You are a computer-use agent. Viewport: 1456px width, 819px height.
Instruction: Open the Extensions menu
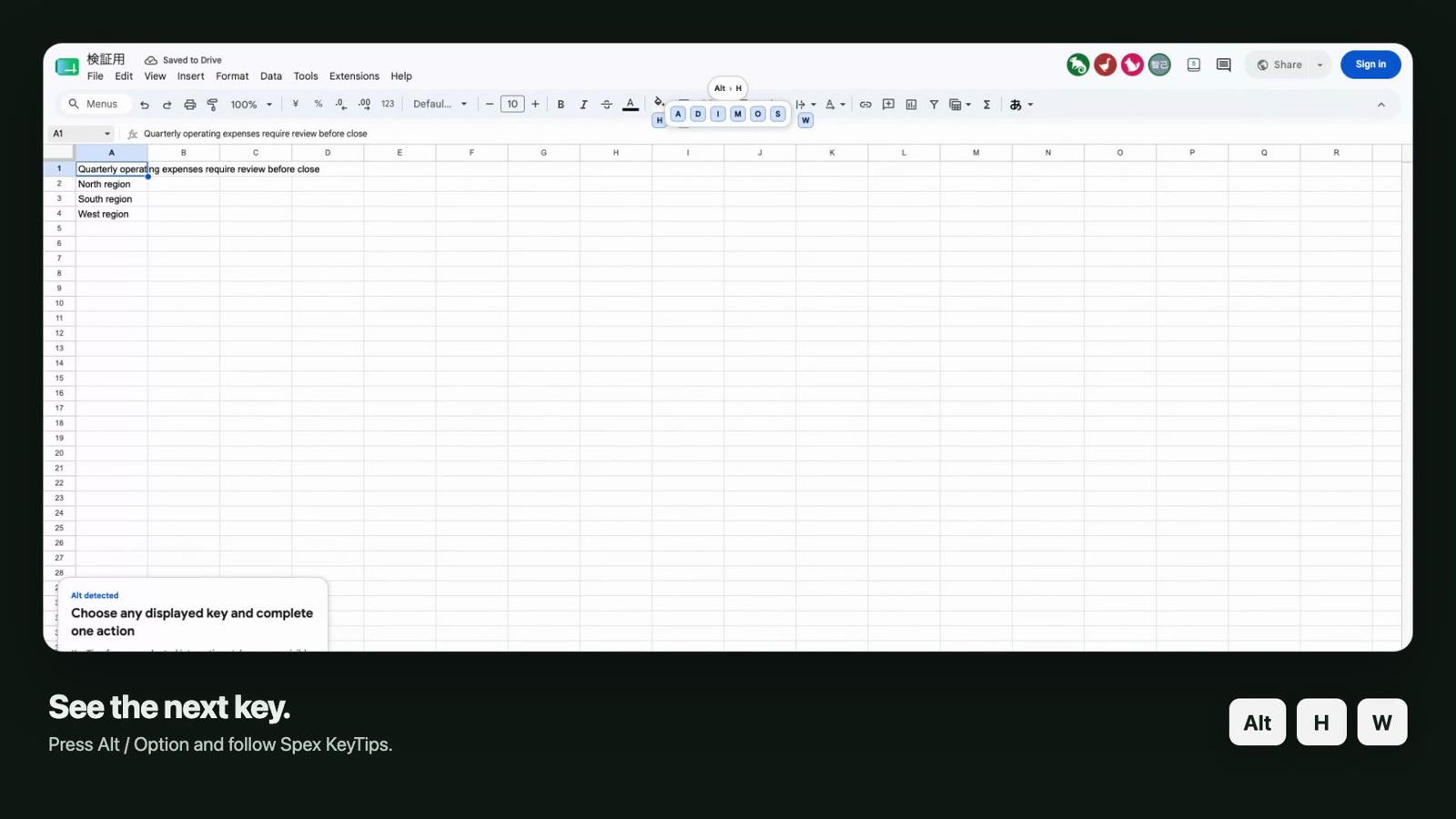354,76
